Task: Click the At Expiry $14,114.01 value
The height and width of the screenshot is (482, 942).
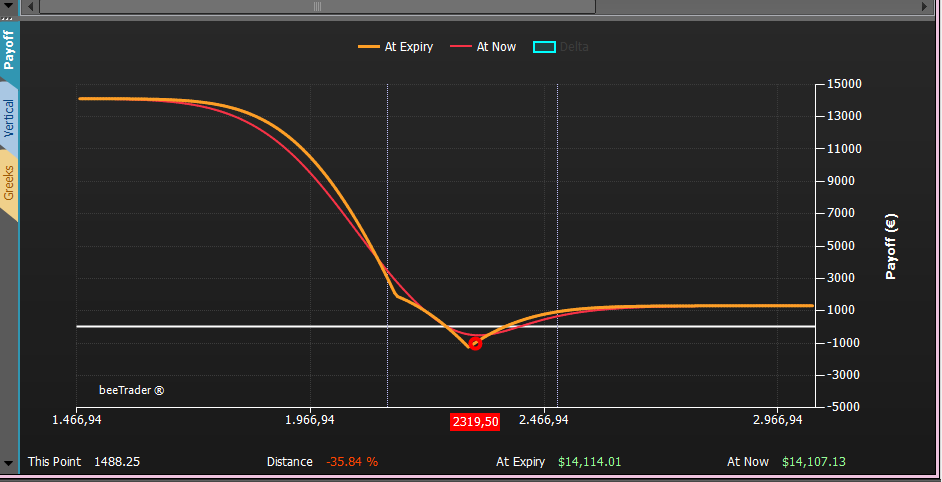Action: coord(589,462)
